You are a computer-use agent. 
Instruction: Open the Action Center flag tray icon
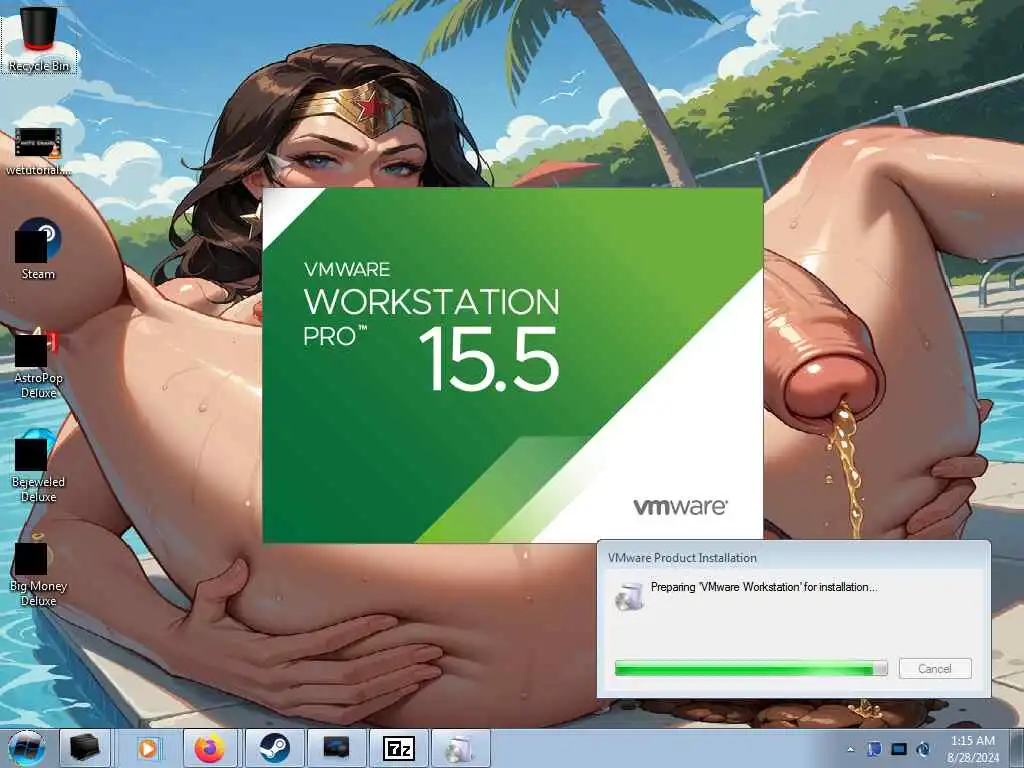(x=874, y=749)
